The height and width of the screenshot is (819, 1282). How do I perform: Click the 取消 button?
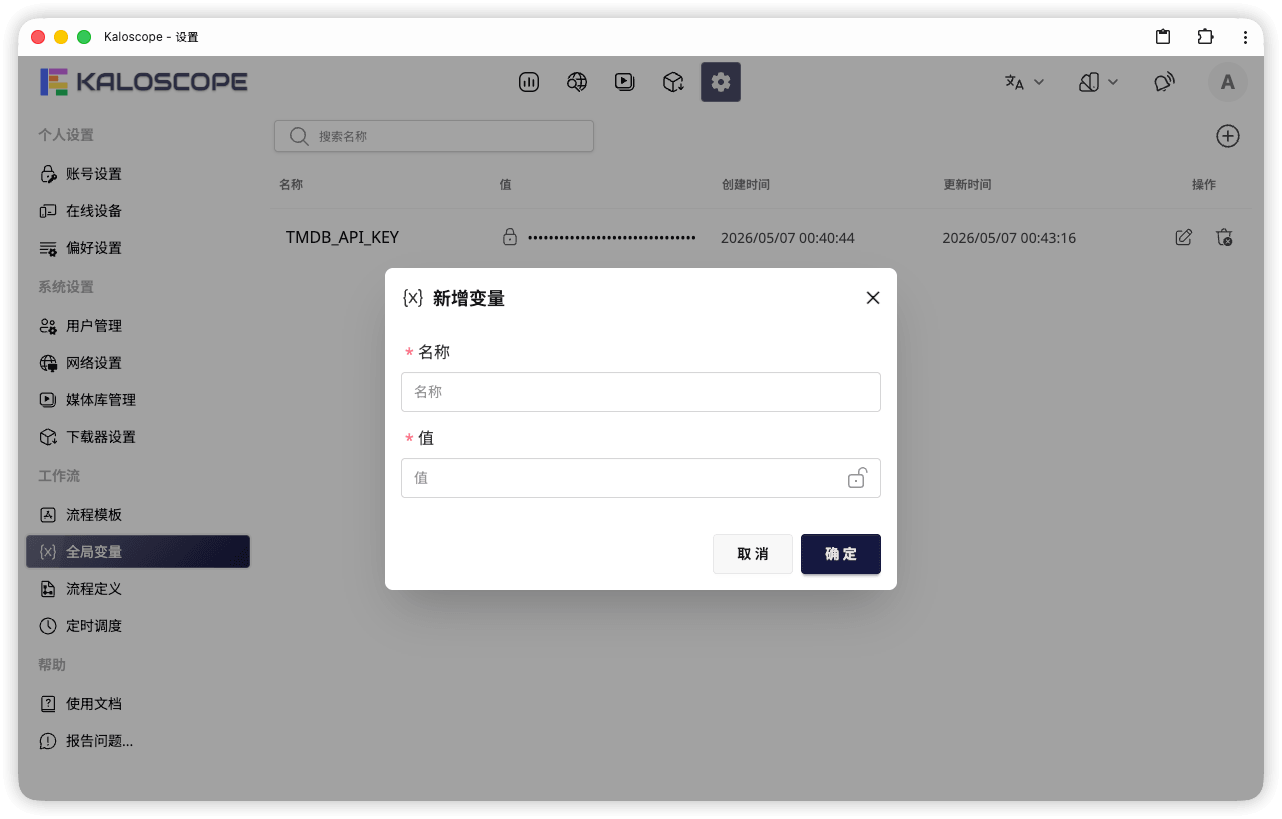[x=753, y=554]
